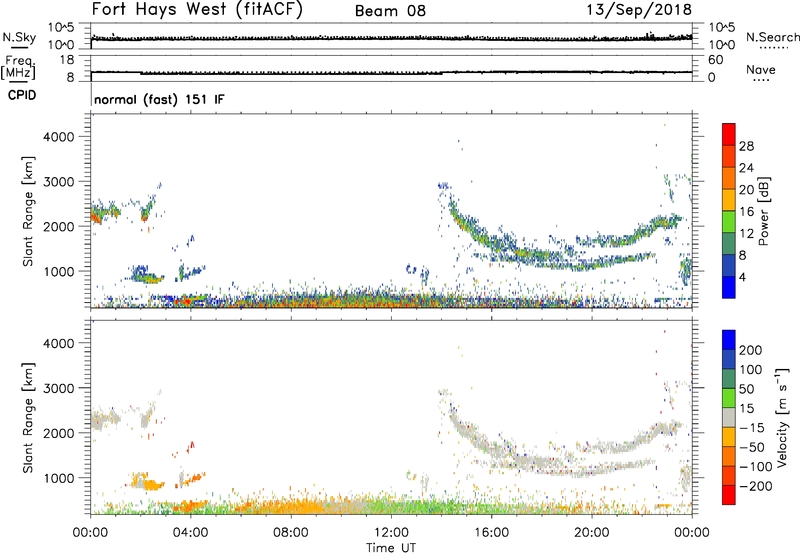800x554 pixels.
Task: Click the "10^0" tick beside N.Search
Action: click(x=722, y=45)
